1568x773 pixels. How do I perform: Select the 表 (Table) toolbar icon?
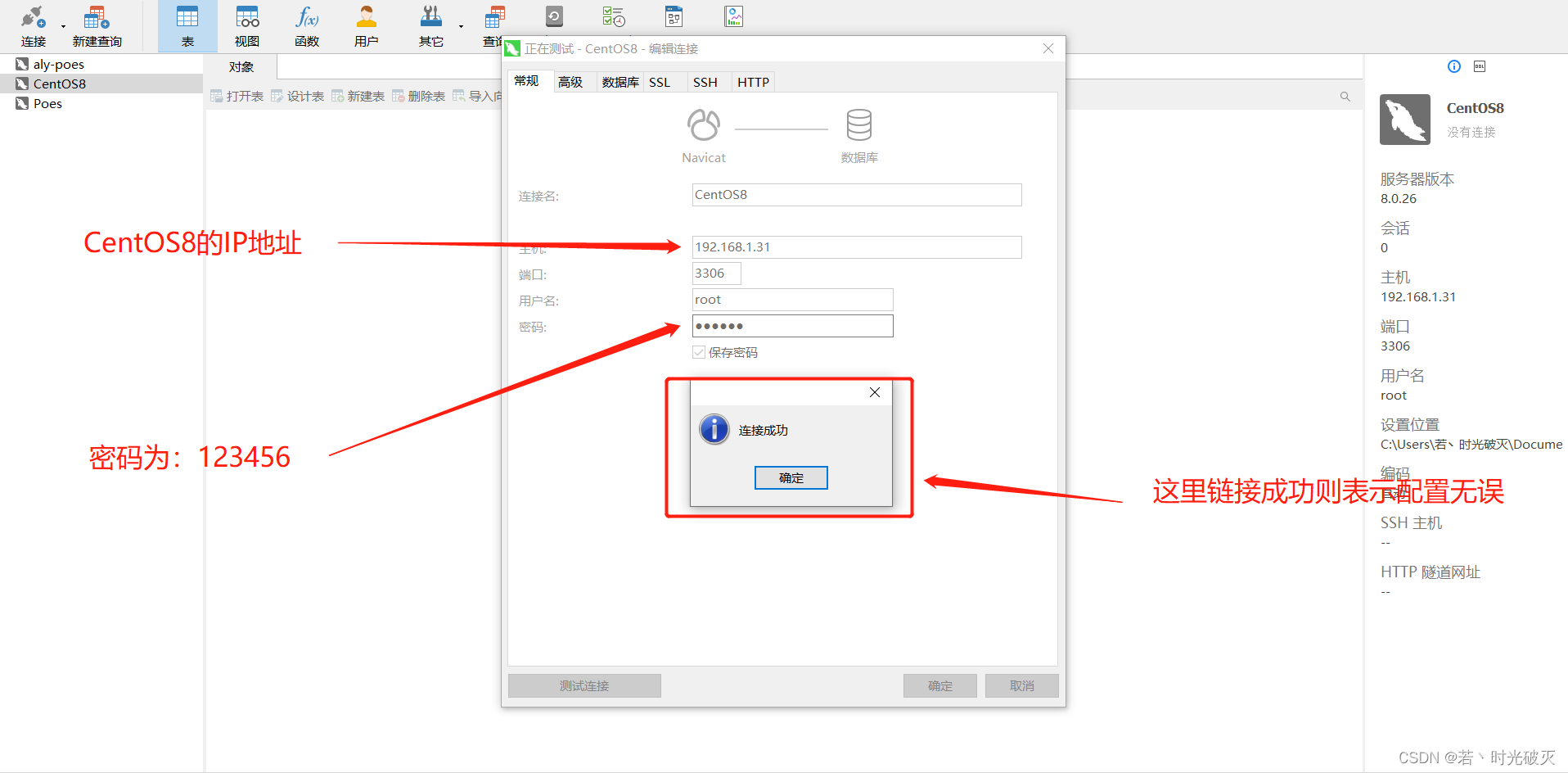pos(187,25)
